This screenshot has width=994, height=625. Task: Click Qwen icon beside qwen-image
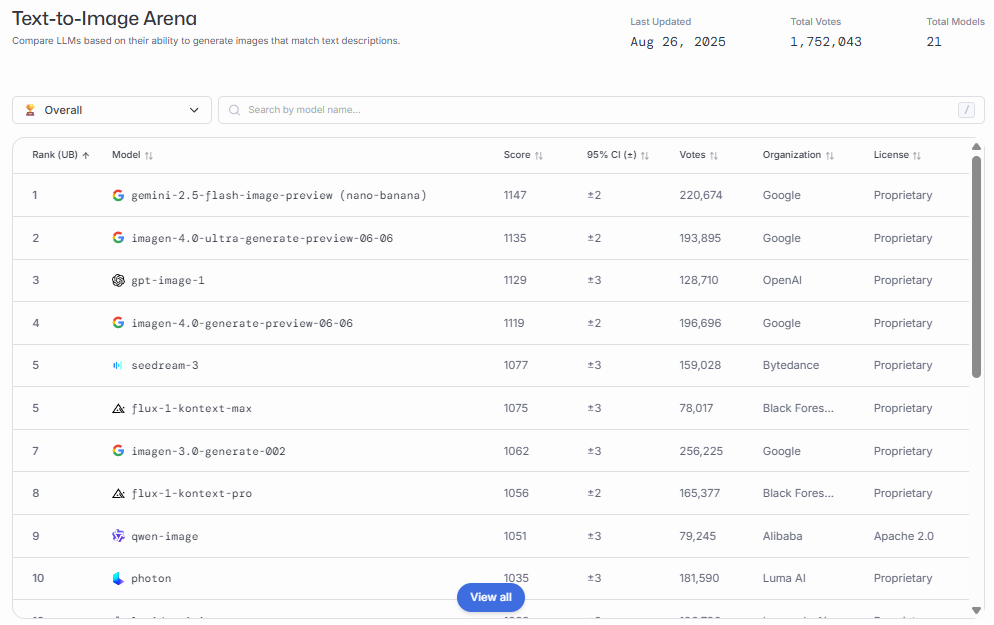pyautogui.click(x=118, y=536)
